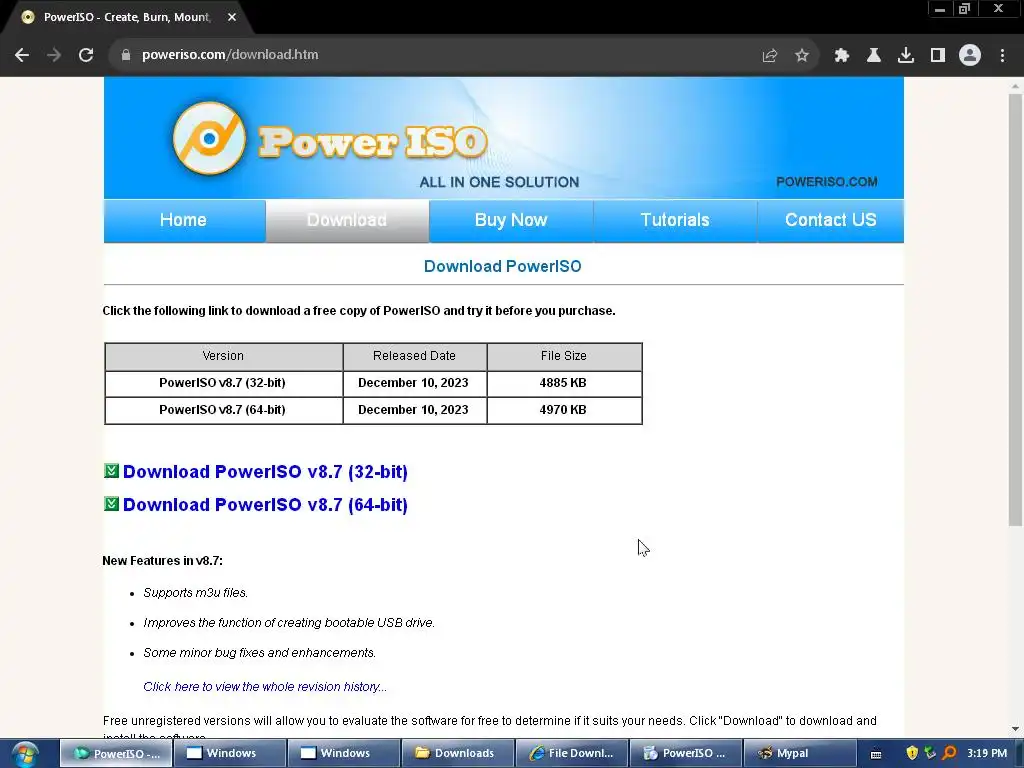Reload the PowerISO download page
This screenshot has width=1024, height=768.
(86, 55)
